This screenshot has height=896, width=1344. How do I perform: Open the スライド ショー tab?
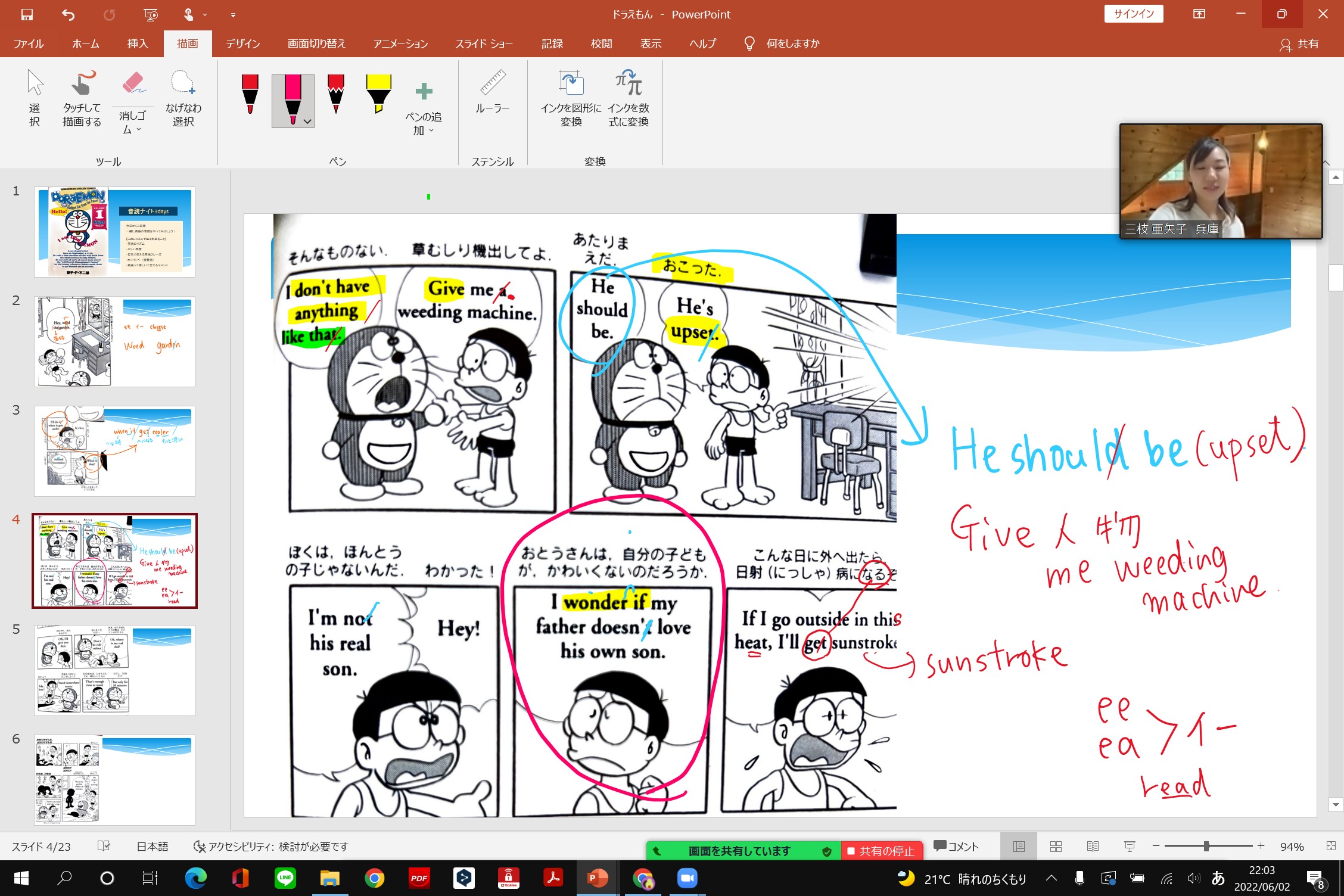pos(484,43)
